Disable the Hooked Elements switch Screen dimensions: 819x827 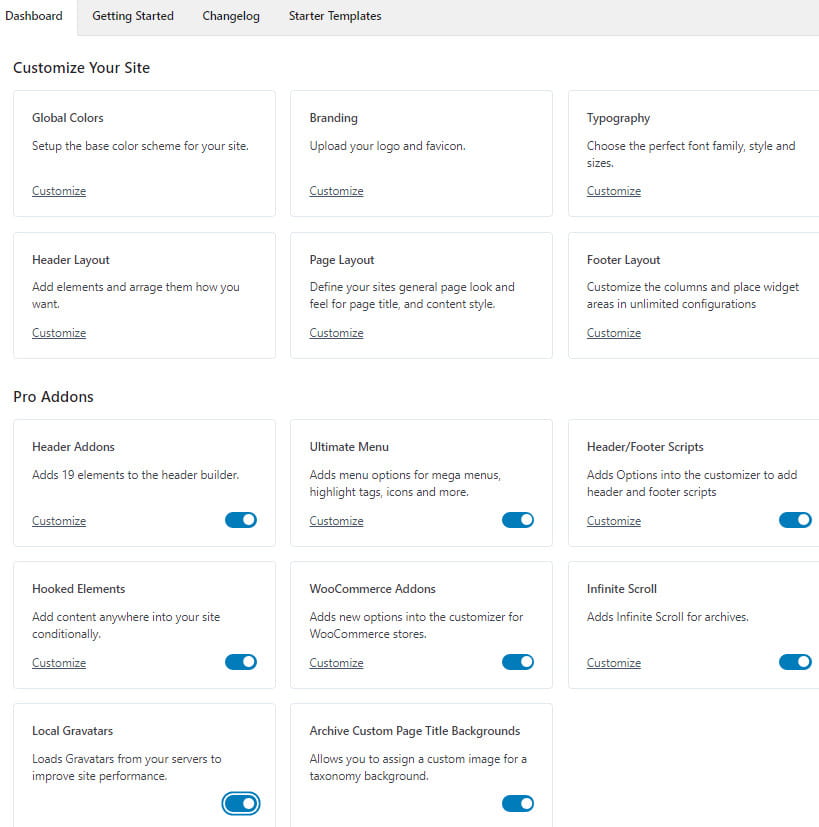(241, 662)
